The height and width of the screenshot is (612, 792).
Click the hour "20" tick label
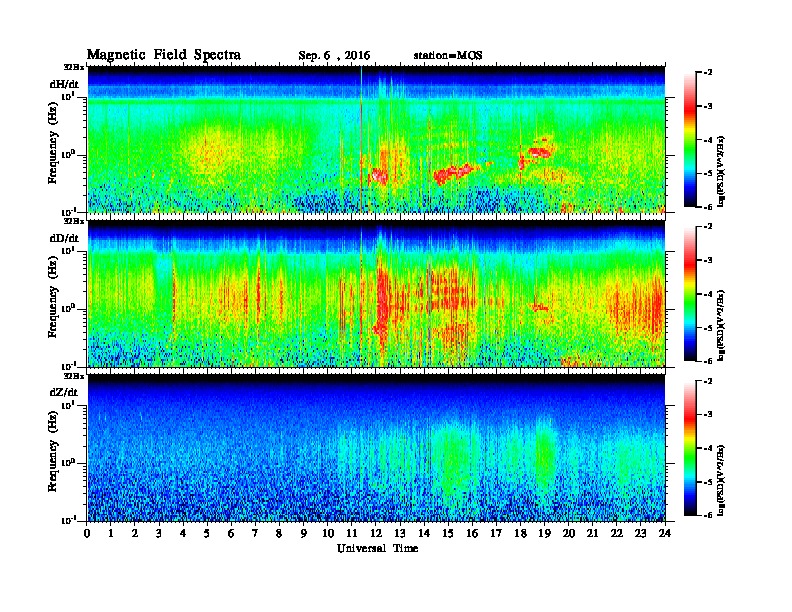click(x=569, y=533)
